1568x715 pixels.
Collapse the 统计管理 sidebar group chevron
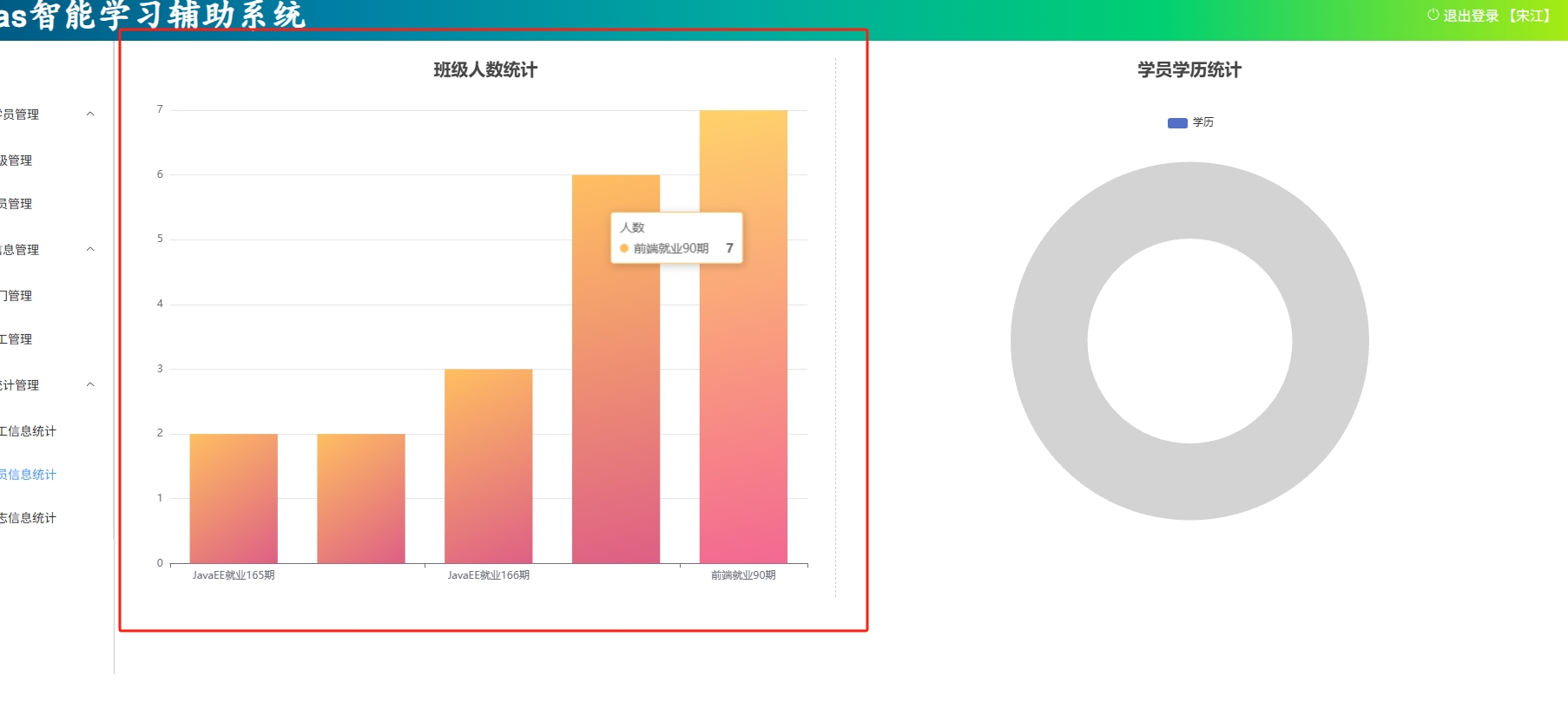point(90,385)
